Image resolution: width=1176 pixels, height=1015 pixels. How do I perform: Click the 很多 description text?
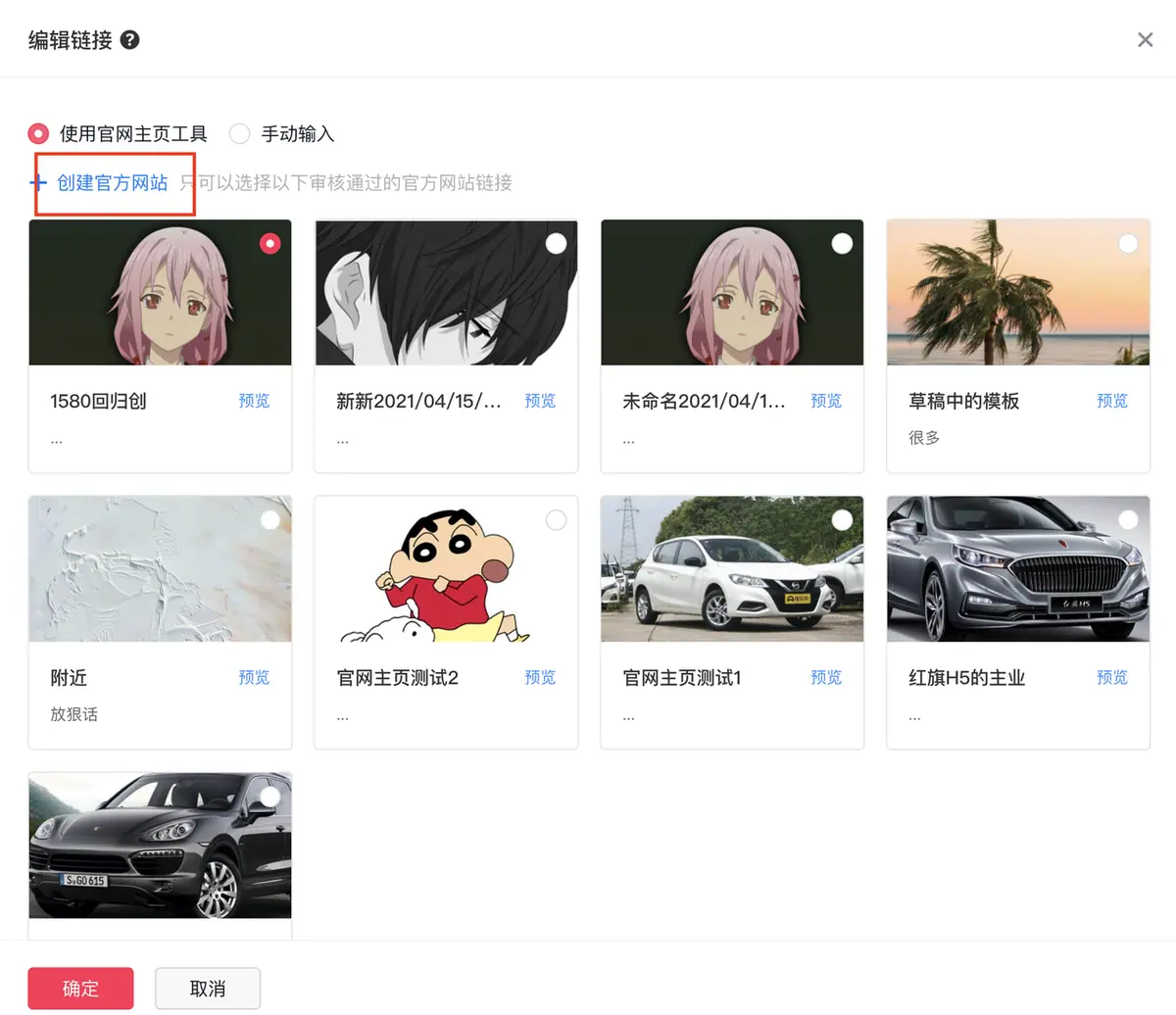tap(924, 438)
